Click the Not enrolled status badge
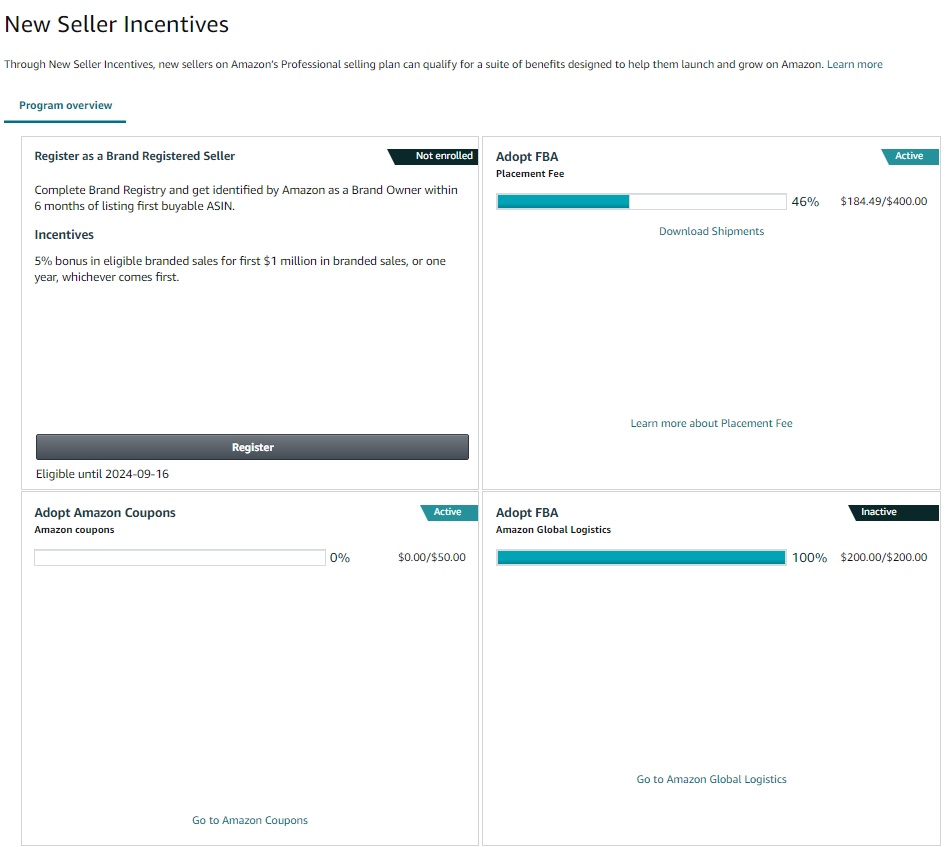The image size is (948, 847). click(x=433, y=156)
